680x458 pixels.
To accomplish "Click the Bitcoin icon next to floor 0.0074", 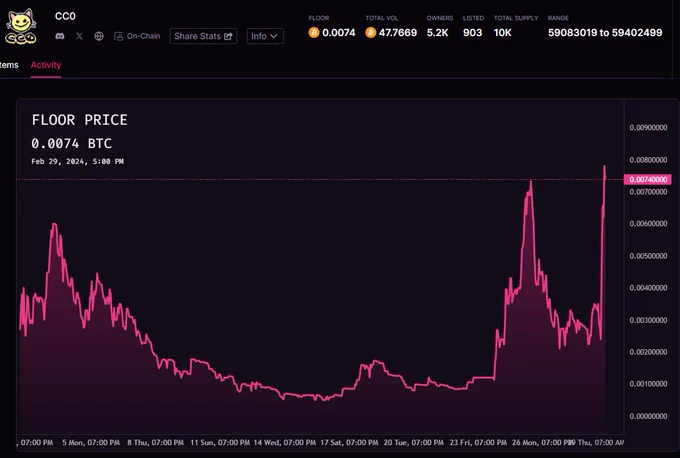I will 314,33.
